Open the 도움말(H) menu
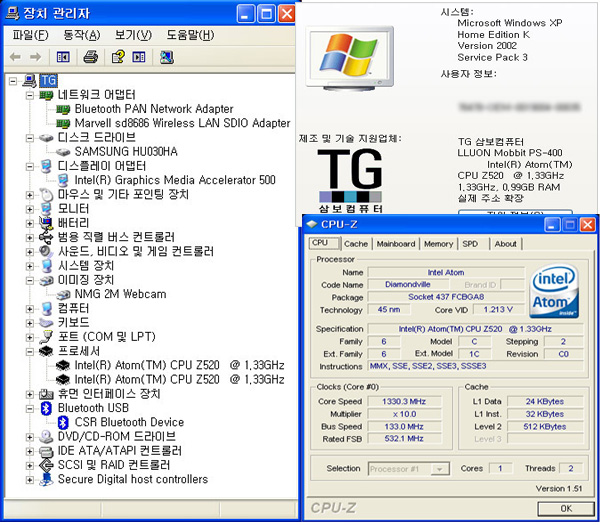Image resolution: width=600 pixels, height=525 pixels. tap(190, 36)
